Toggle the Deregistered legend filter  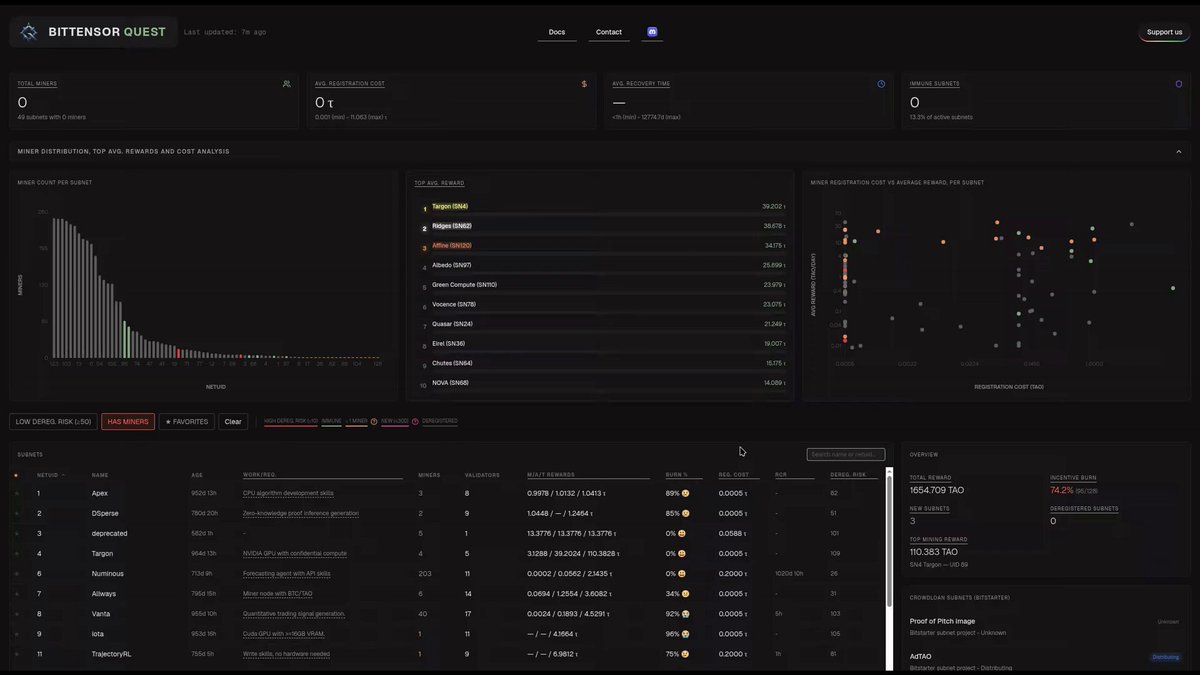tap(440, 421)
